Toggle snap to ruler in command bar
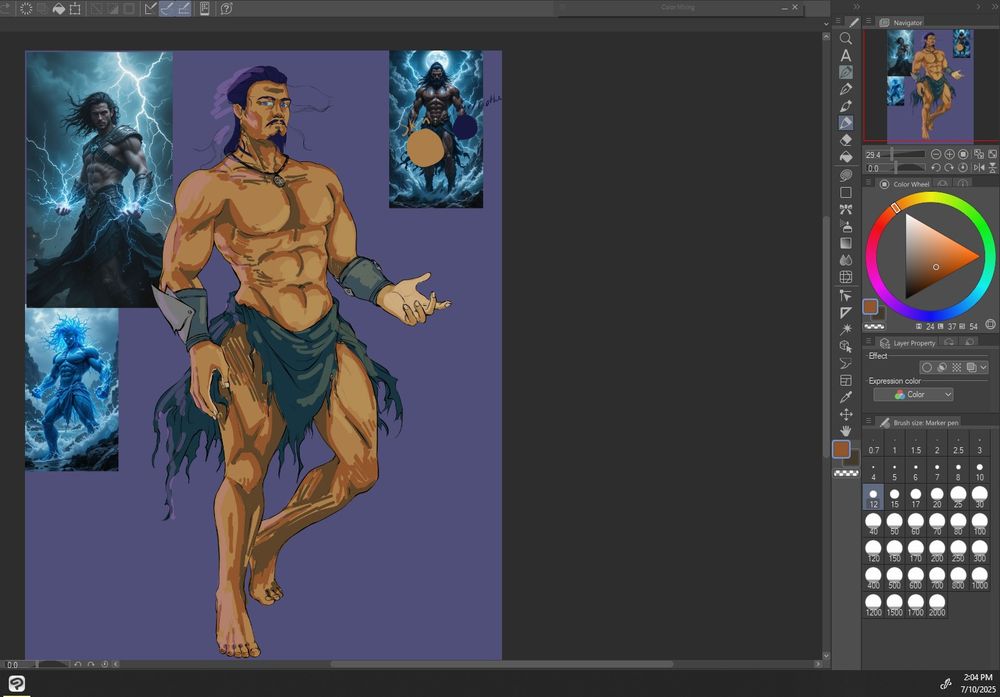This screenshot has height=697, width=1000. [150, 9]
